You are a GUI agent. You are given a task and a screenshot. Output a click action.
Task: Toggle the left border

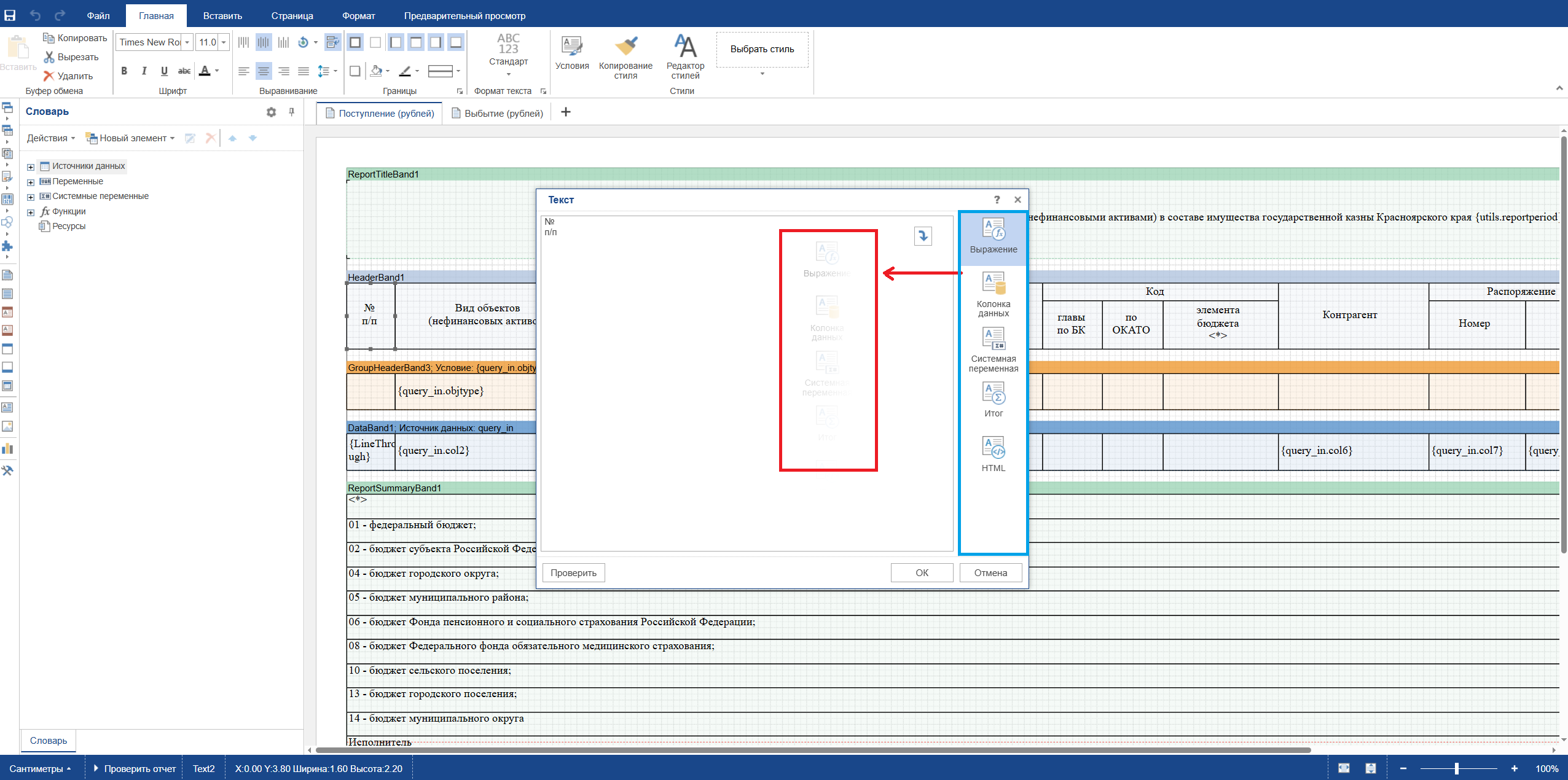pyautogui.click(x=396, y=42)
